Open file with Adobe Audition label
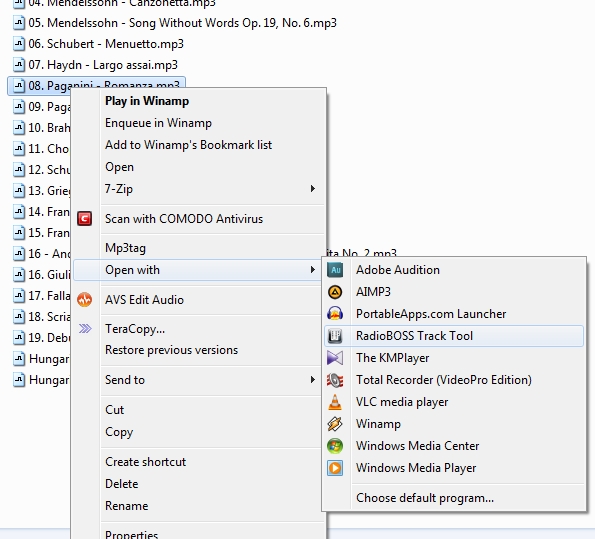Screen dimensions: 595x539 pyautogui.click(x=398, y=270)
